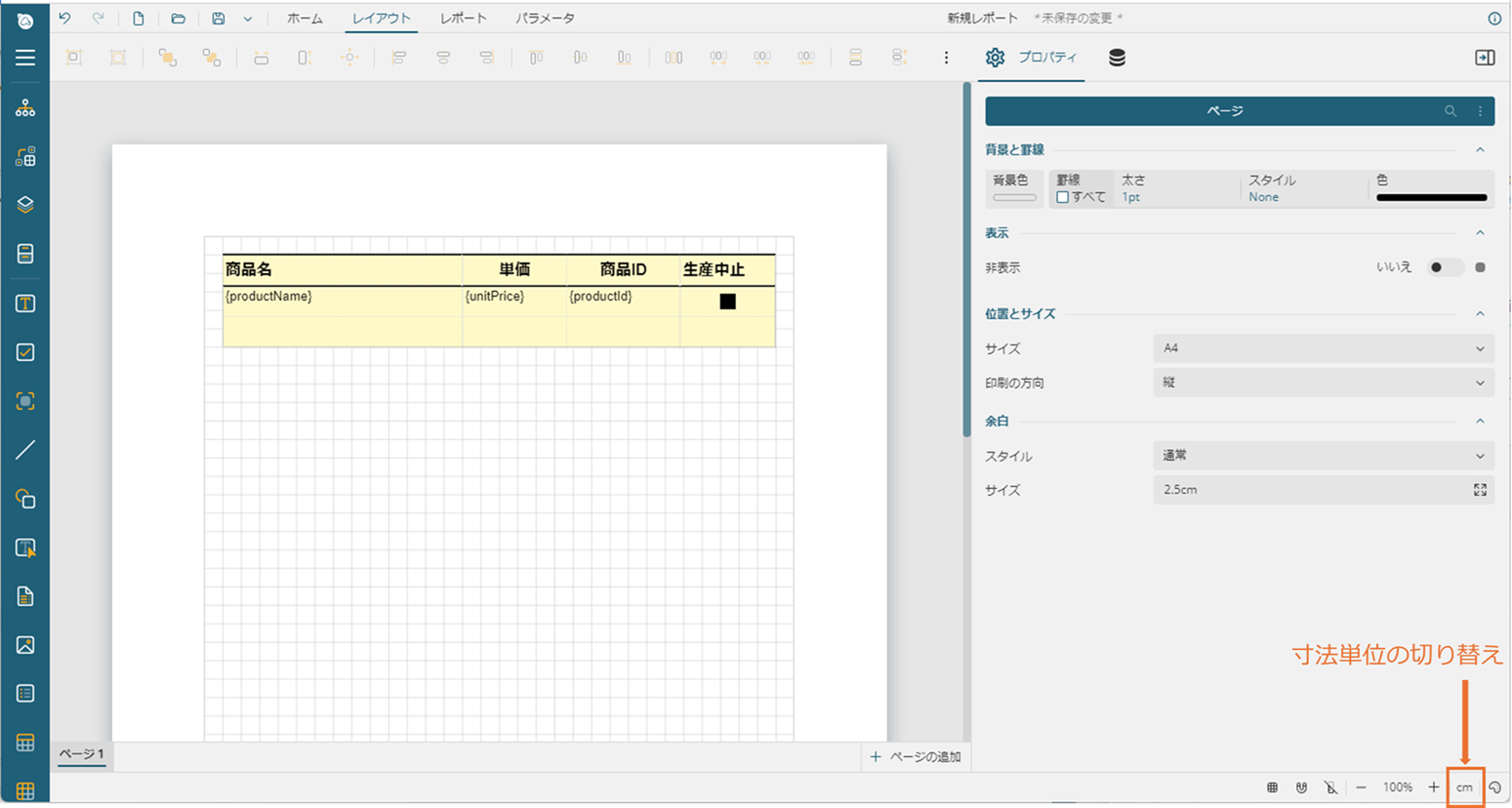The height and width of the screenshot is (808, 1512).
Task: Open the 余白 スタイル dropdown
Action: pos(1323,456)
